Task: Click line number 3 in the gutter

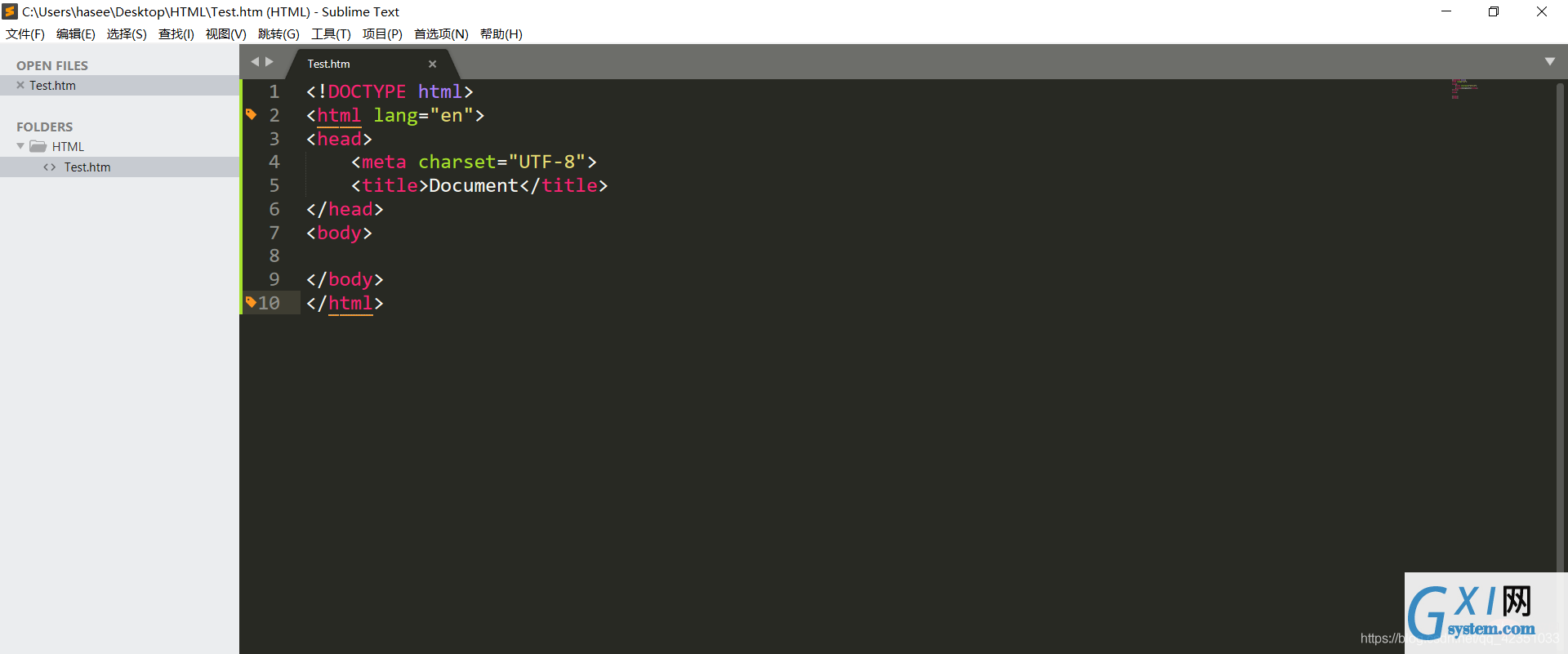Action: pyautogui.click(x=274, y=139)
